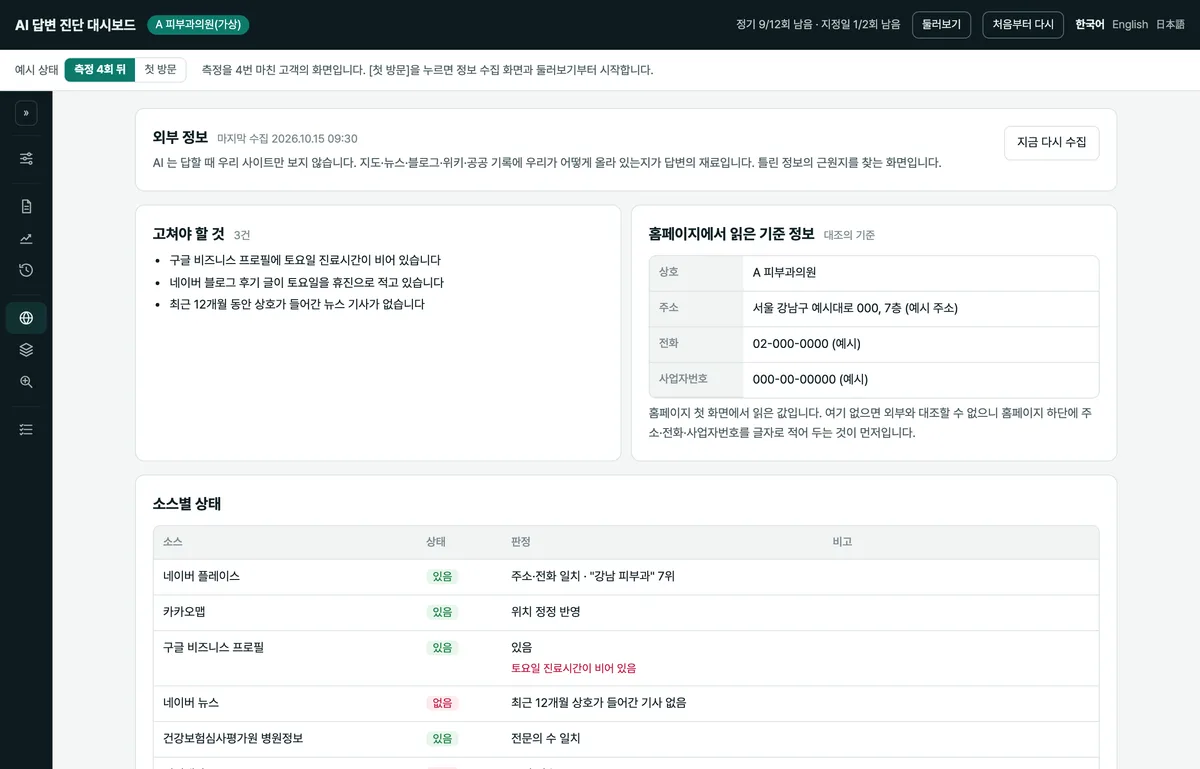1200x769 pixels.
Task: Click the 네이버 뉴스 source row
Action: point(626,703)
